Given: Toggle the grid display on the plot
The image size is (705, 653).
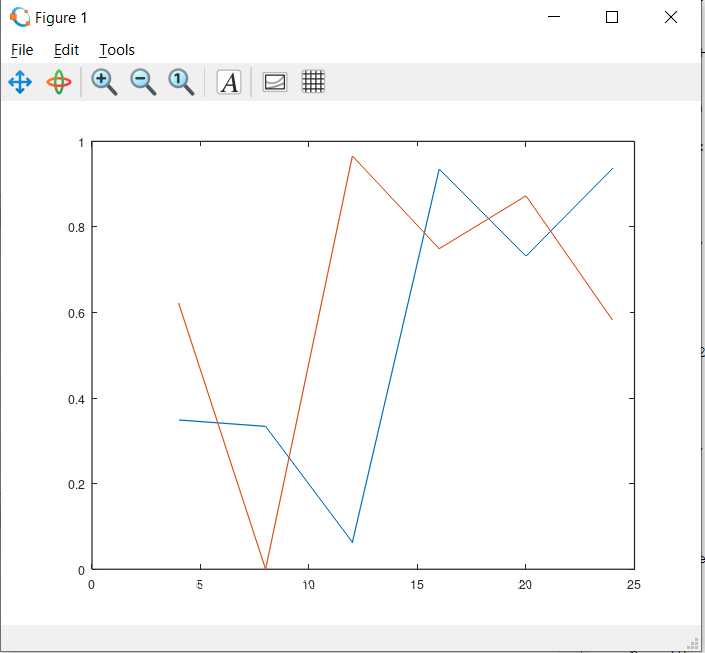Looking at the screenshot, I should (313, 82).
